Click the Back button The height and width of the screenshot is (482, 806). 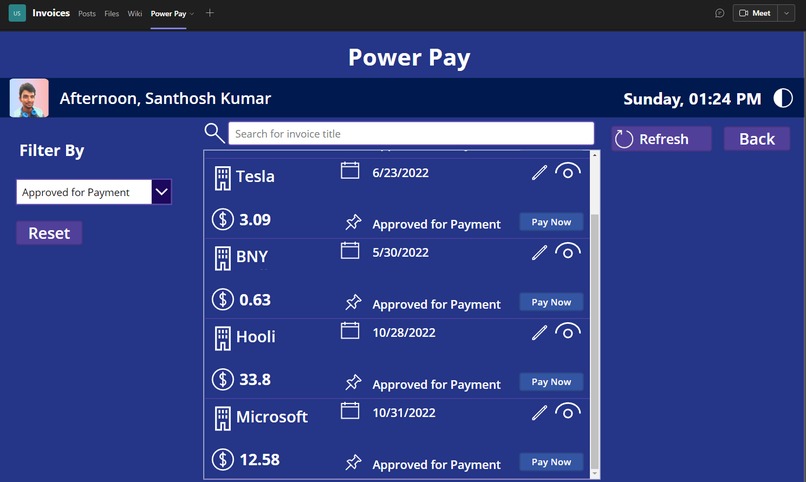click(x=757, y=139)
